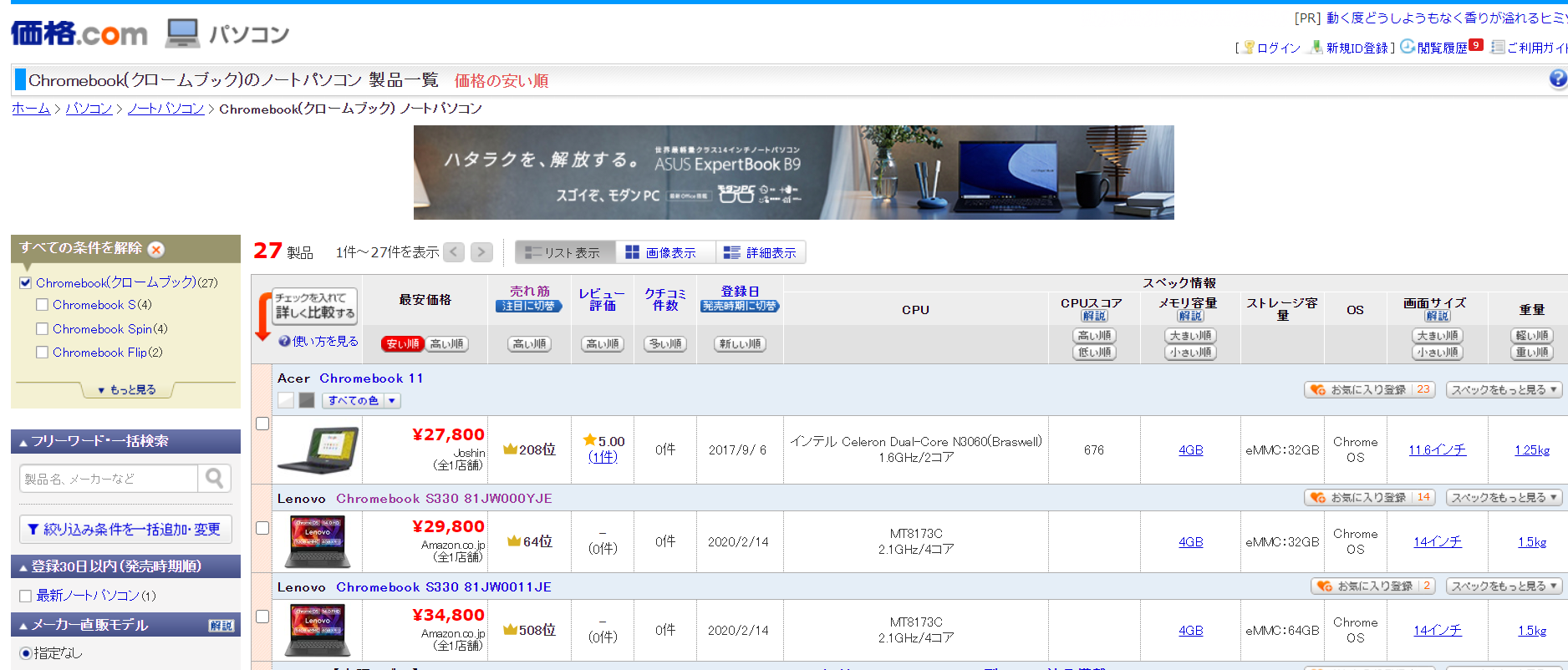Sort 登録日 by 新しい順

click(740, 344)
